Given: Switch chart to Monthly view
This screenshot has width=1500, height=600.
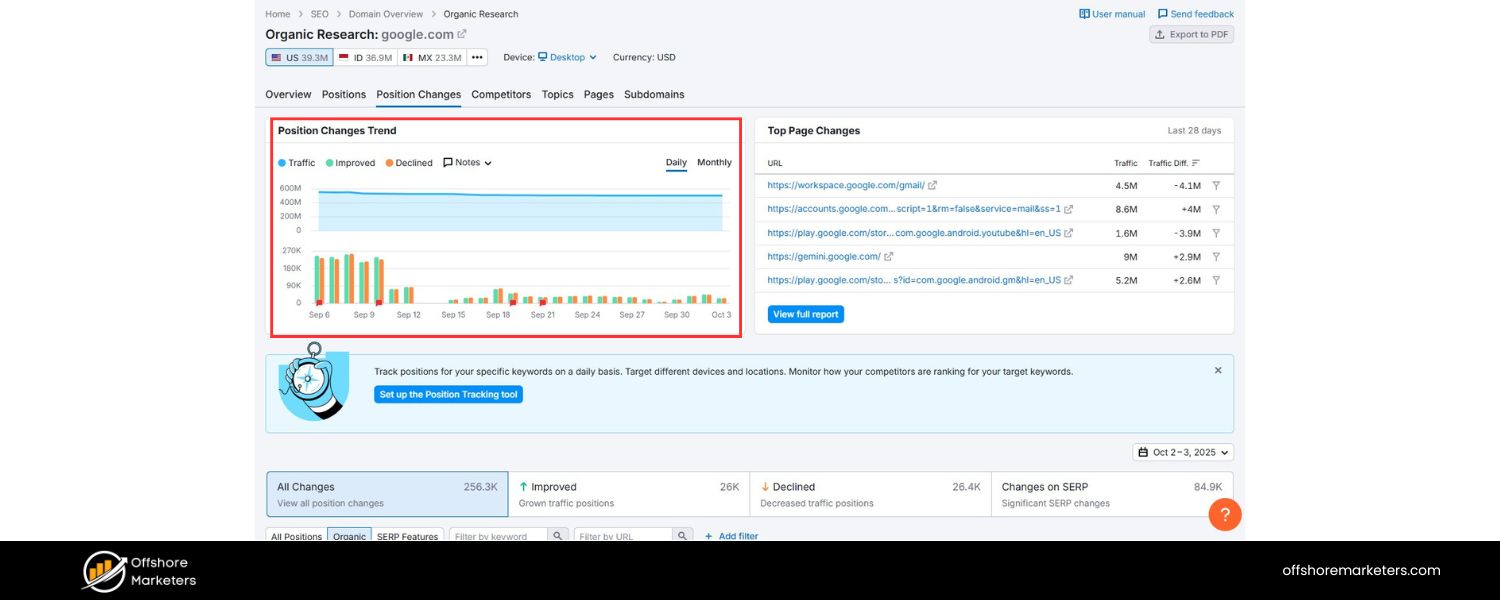Looking at the screenshot, I should tap(714, 163).
